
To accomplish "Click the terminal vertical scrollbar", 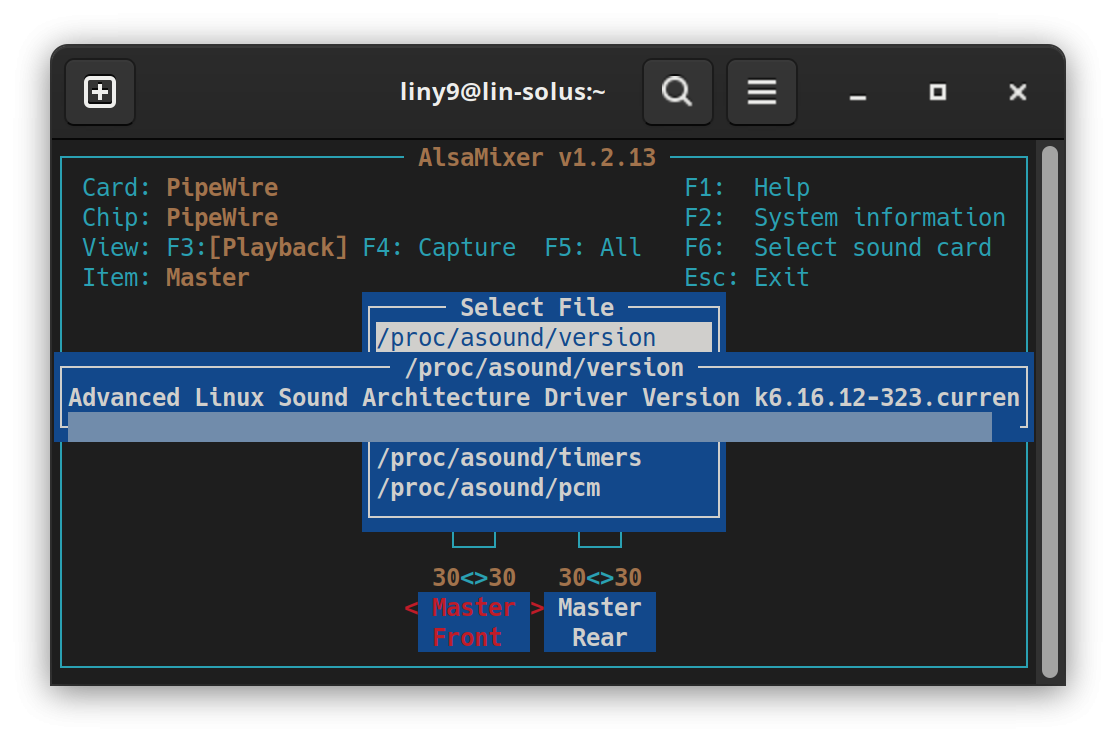I will tap(1048, 410).
